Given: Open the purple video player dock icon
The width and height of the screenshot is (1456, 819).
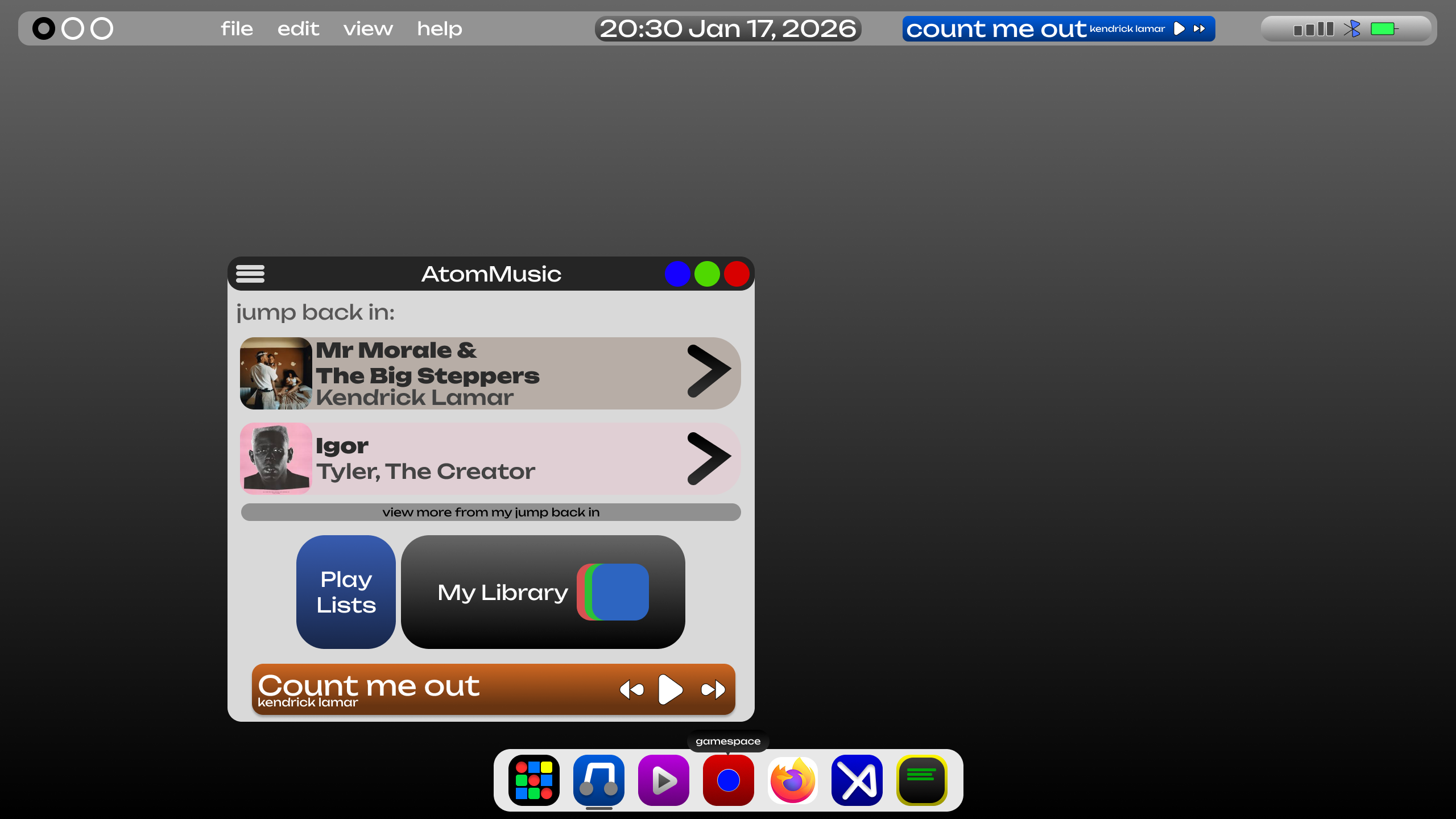Looking at the screenshot, I should tap(664, 780).
